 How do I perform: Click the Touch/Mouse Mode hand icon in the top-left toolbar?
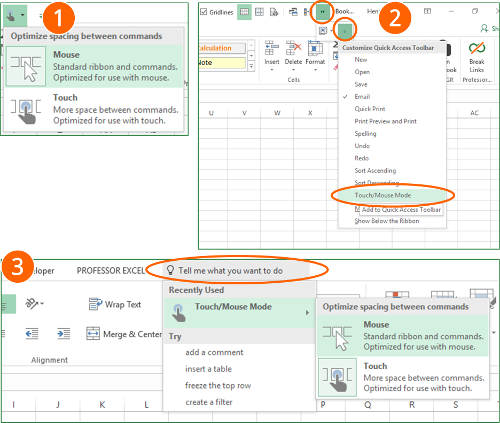point(11,15)
